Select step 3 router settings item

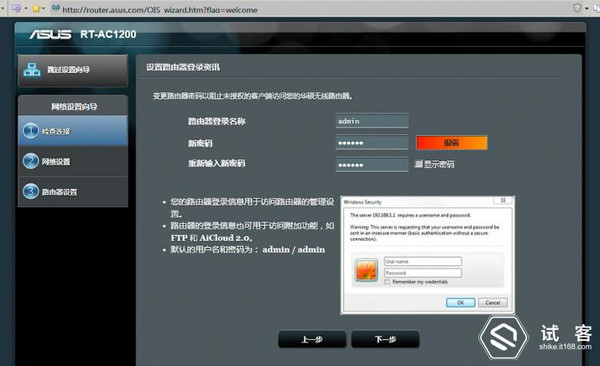(73, 191)
